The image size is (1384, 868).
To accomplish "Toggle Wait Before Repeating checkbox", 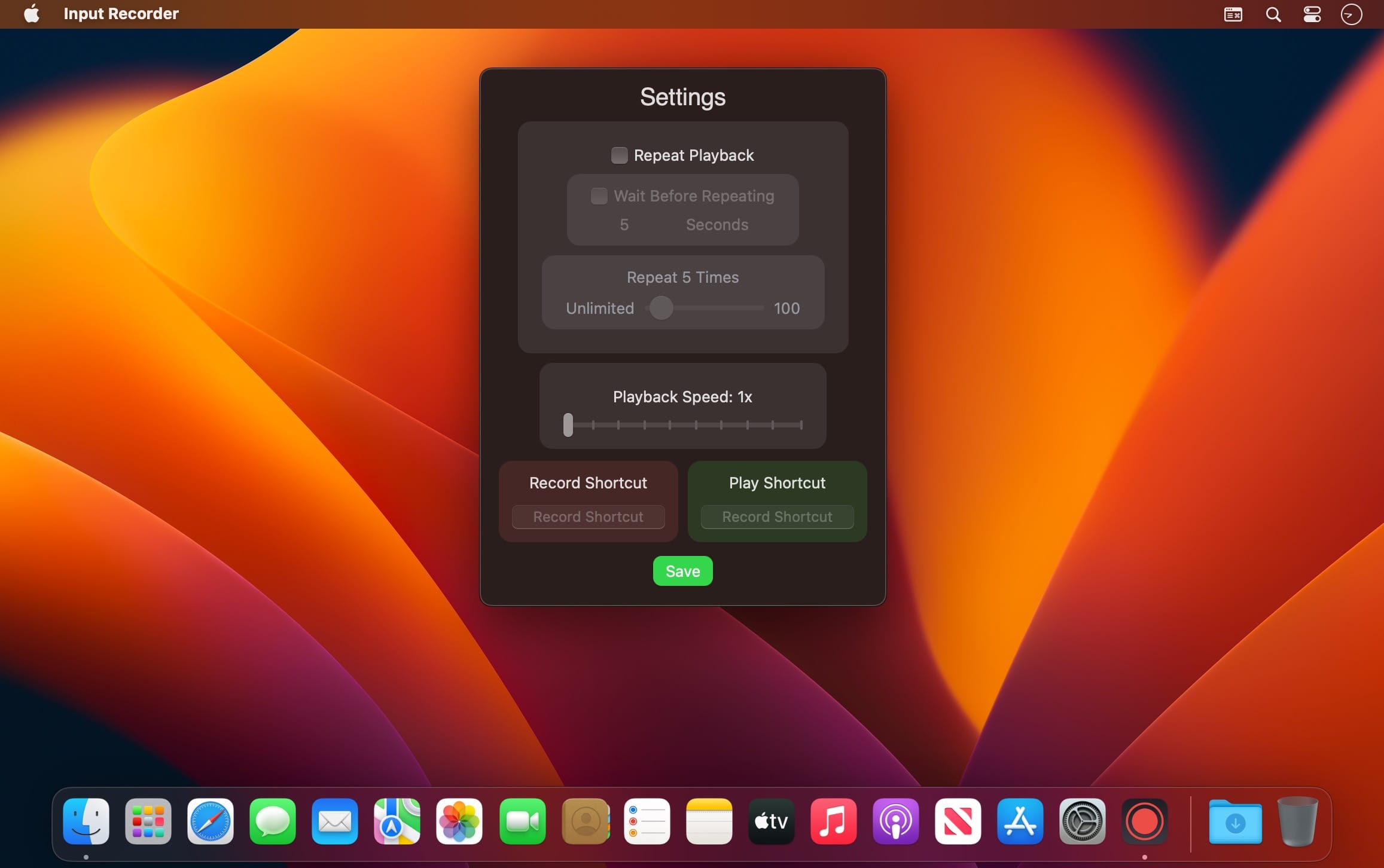I will pyautogui.click(x=599, y=196).
